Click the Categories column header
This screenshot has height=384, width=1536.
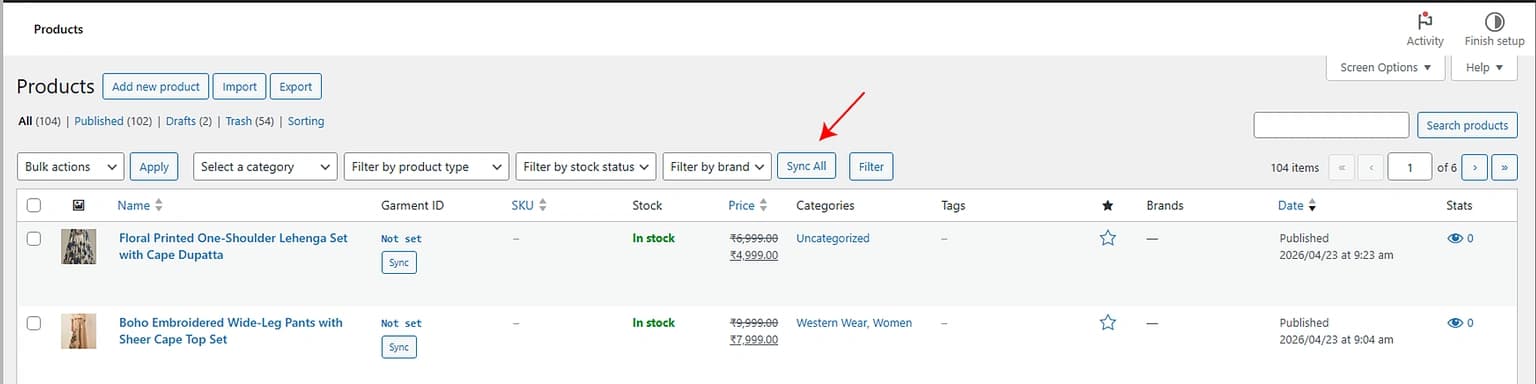[x=825, y=205]
